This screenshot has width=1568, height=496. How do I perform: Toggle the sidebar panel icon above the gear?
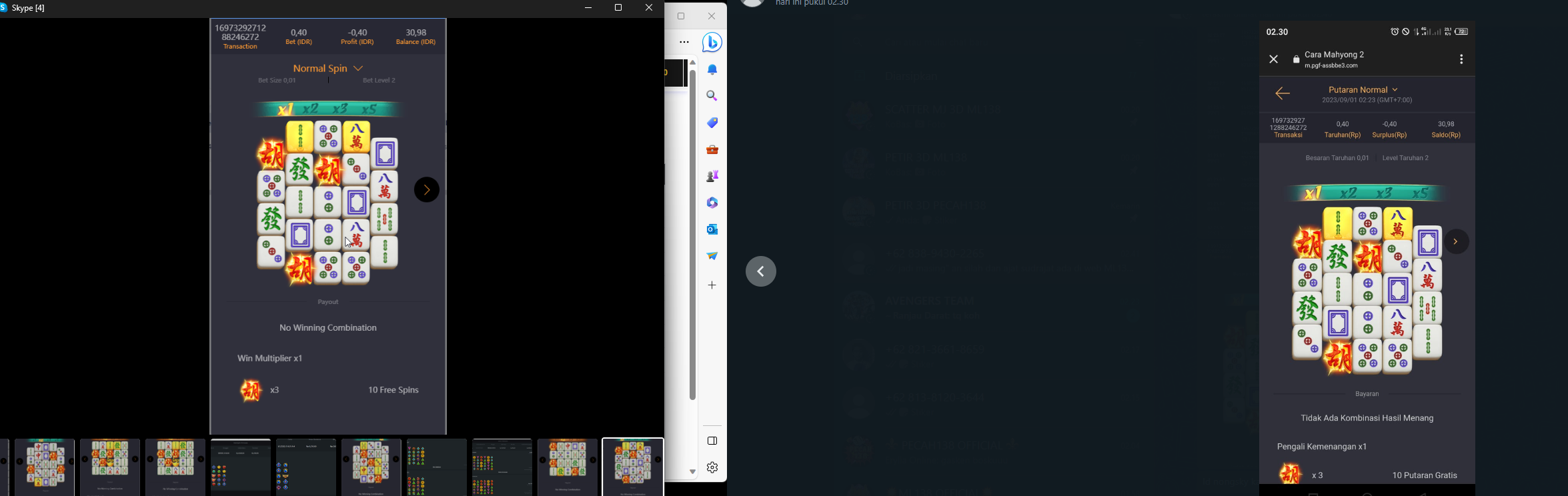coord(712,441)
